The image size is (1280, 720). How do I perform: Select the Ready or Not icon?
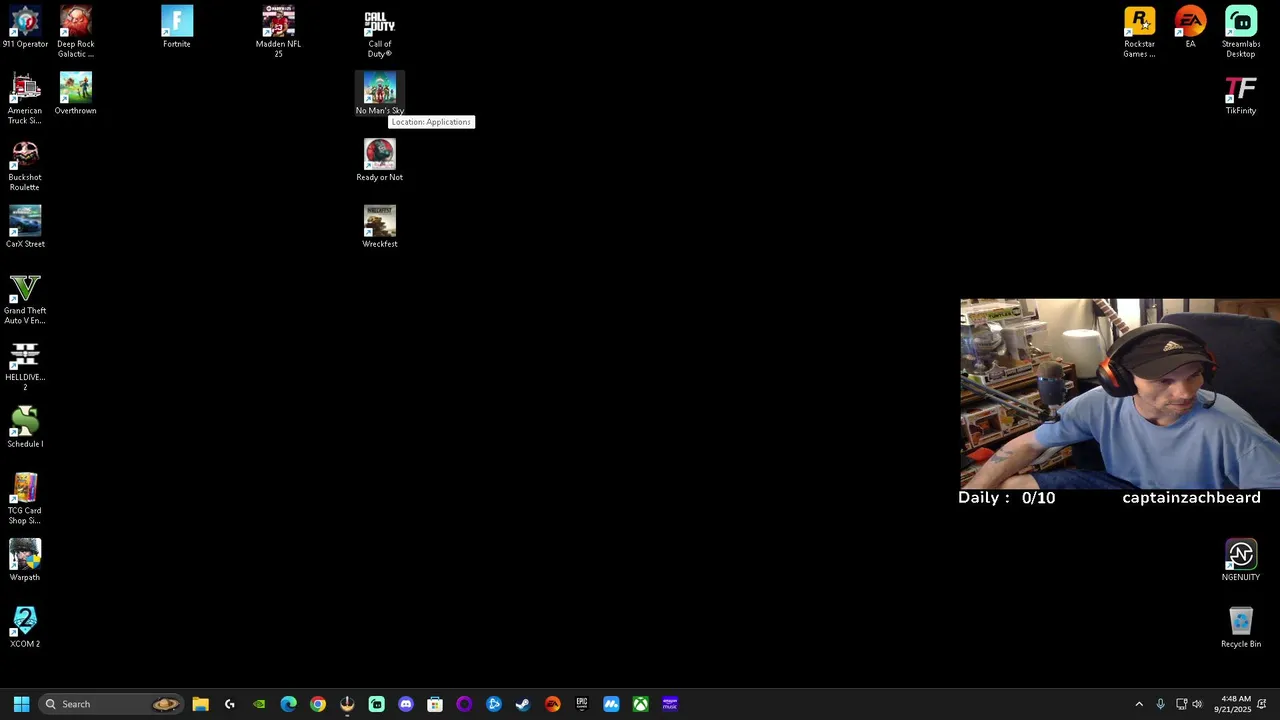(380, 160)
